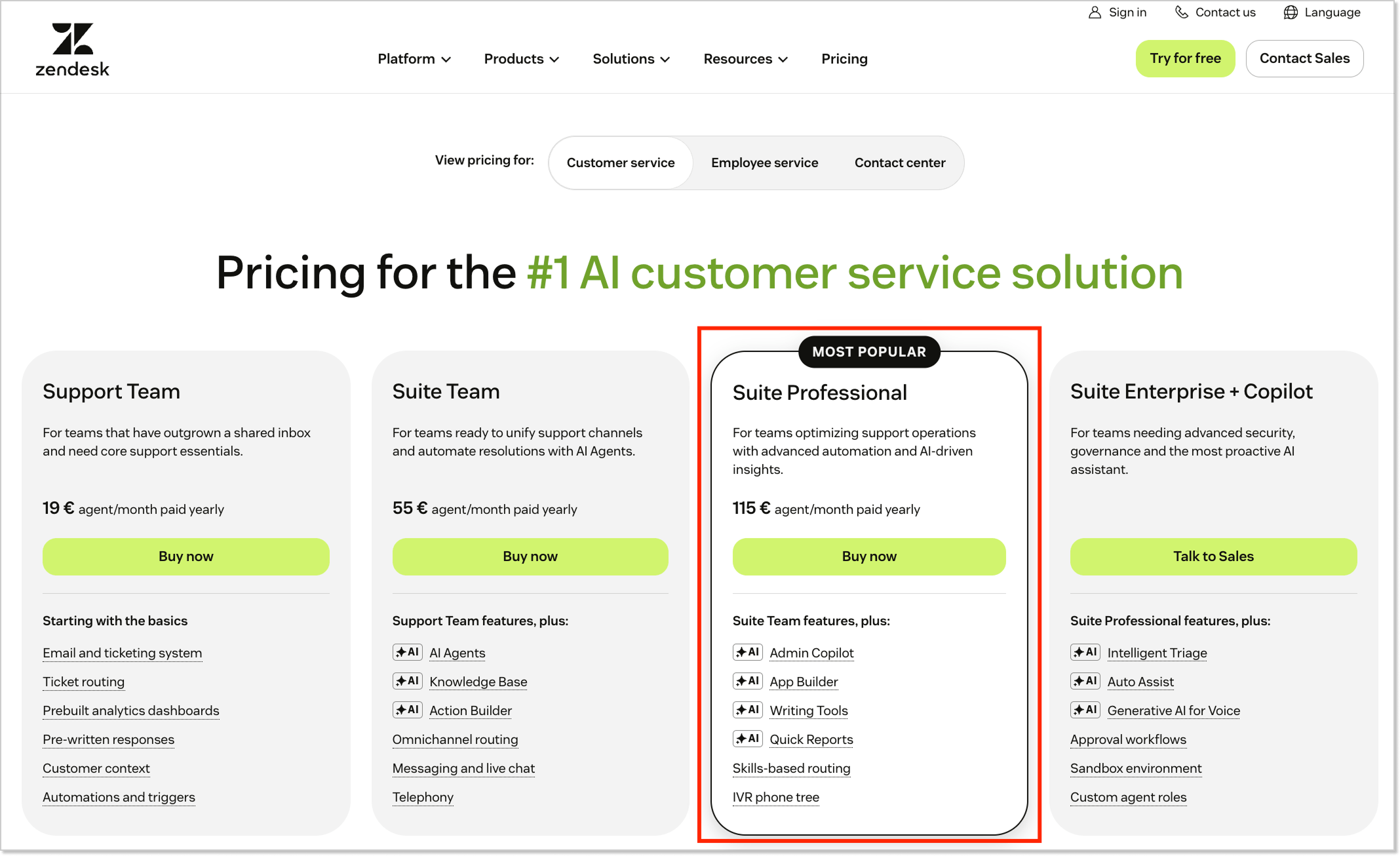1400x856 pixels.
Task: Open Generative AI for Voice link
Action: (x=1173, y=710)
